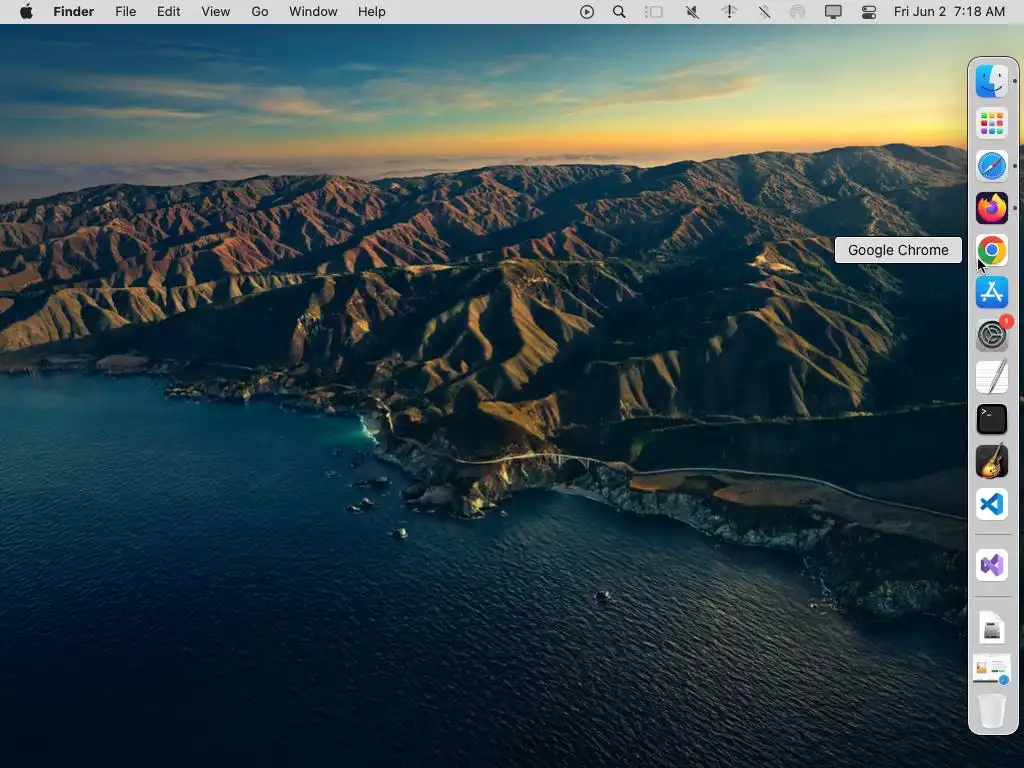Click the Bluetooth off icon in the menu bar
1024x768 pixels.
click(x=764, y=12)
